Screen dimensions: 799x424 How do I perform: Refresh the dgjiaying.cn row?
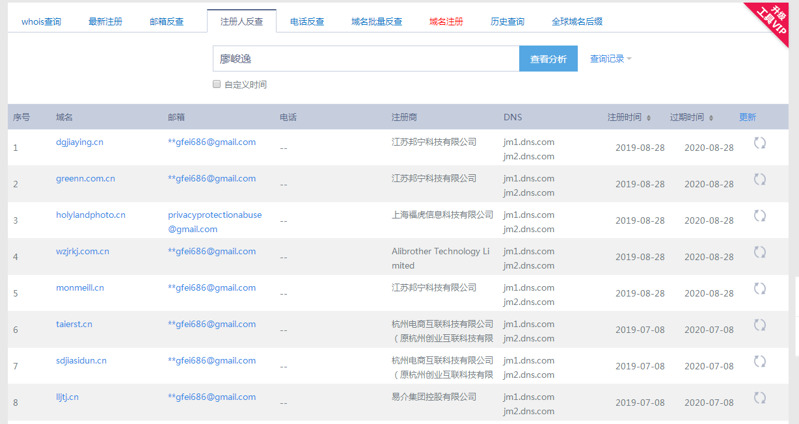click(759, 143)
